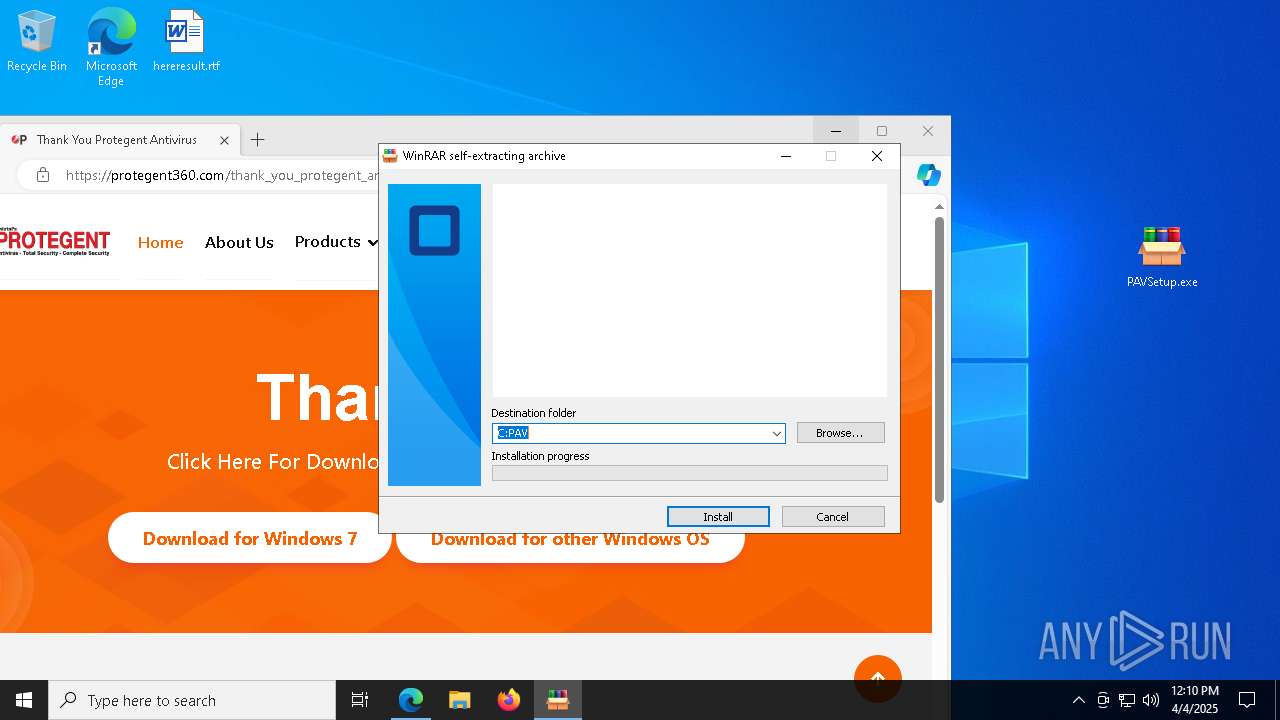Click the device tray icon next to network
Image resolution: width=1280 pixels, height=720 pixels.
click(x=1103, y=700)
